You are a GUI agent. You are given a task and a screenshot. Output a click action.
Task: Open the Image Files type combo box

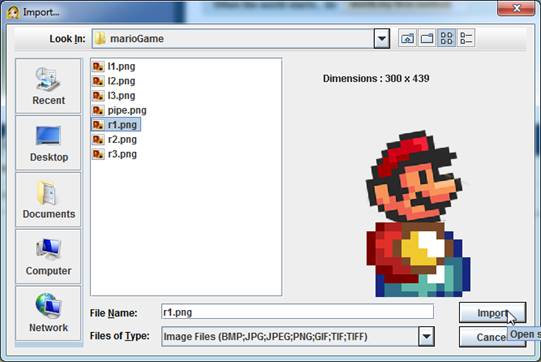click(298, 336)
